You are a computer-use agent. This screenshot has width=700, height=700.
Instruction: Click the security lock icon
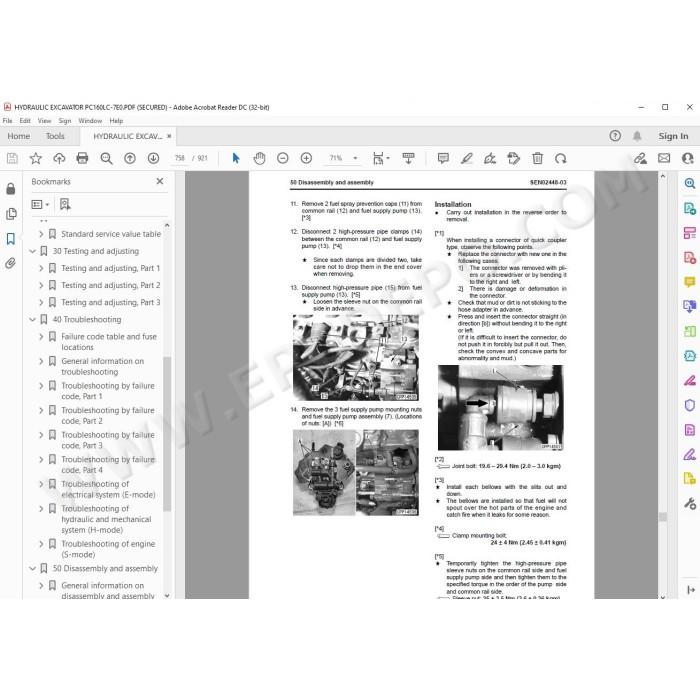click(11, 188)
